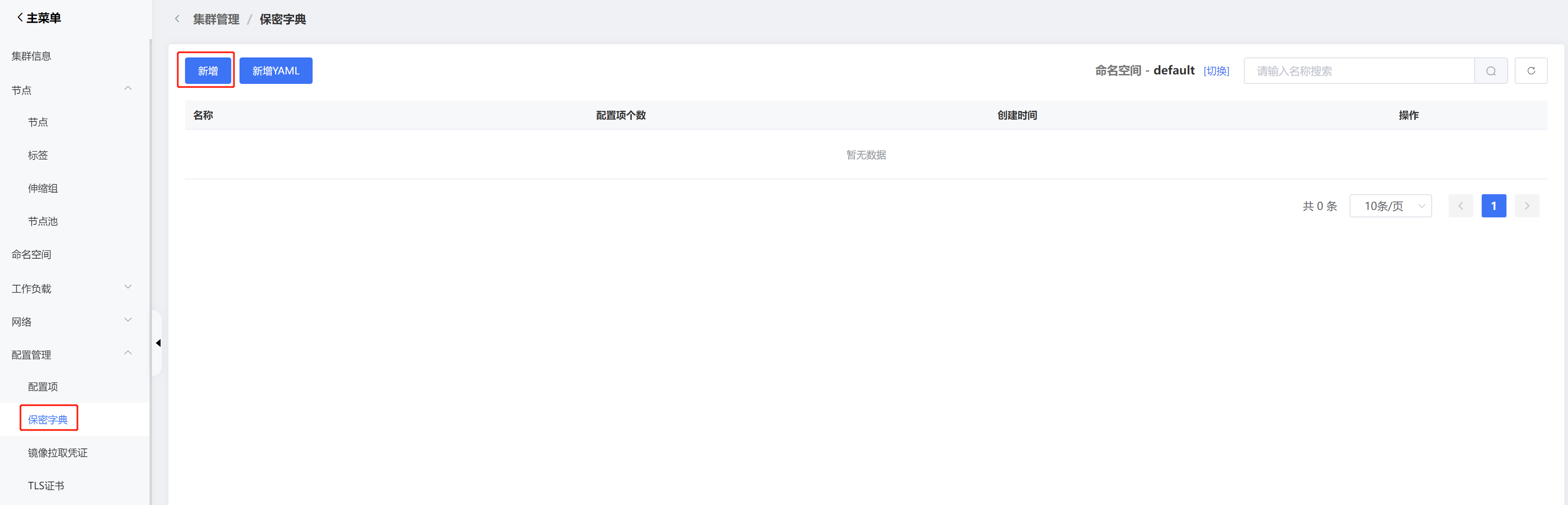The width and height of the screenshot is (1568, 505).
Task: Go to previous page arrow
Action: pyautogui.click(x=1460, y=206)
